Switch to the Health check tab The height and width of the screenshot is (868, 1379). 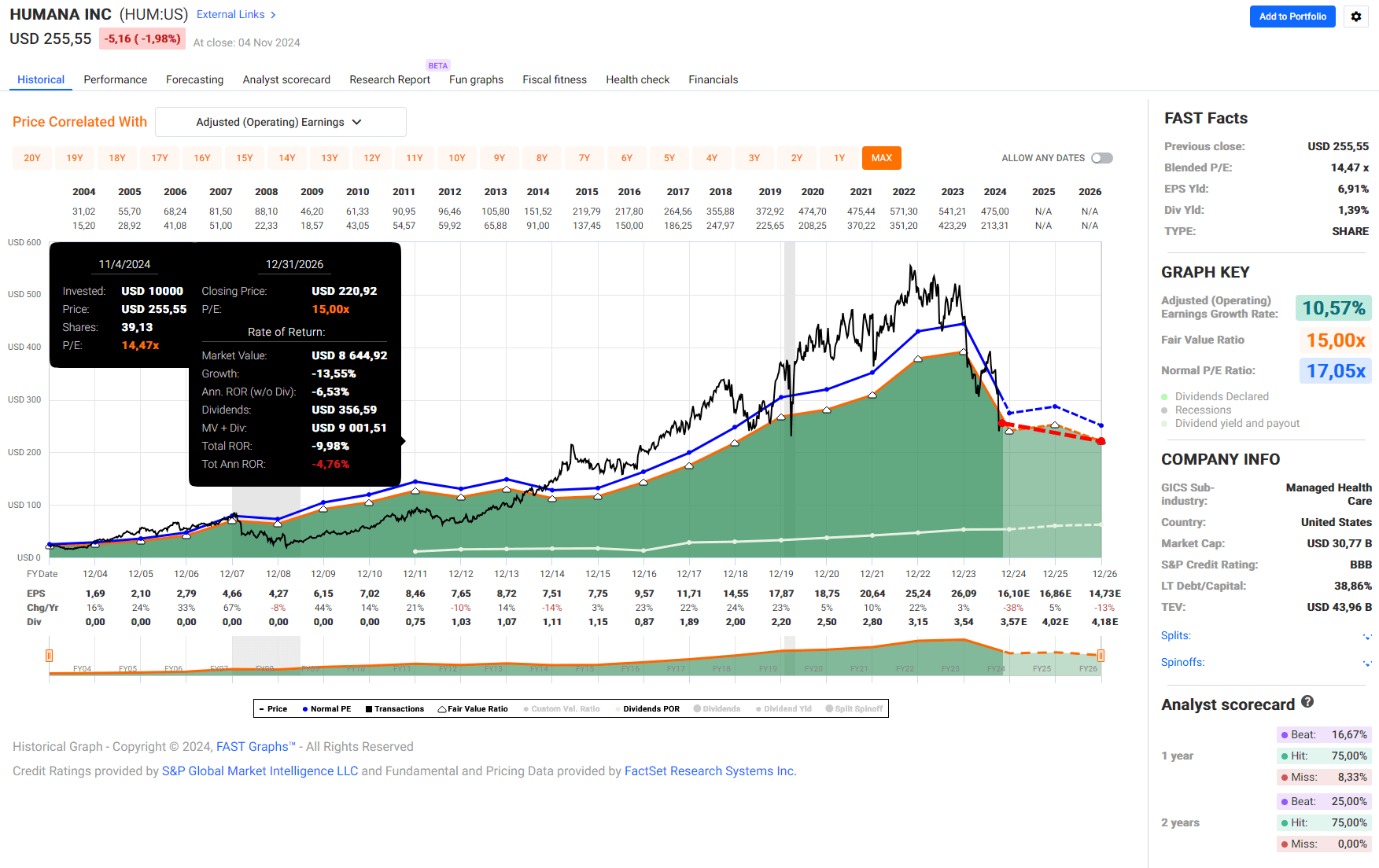point(637,79)
